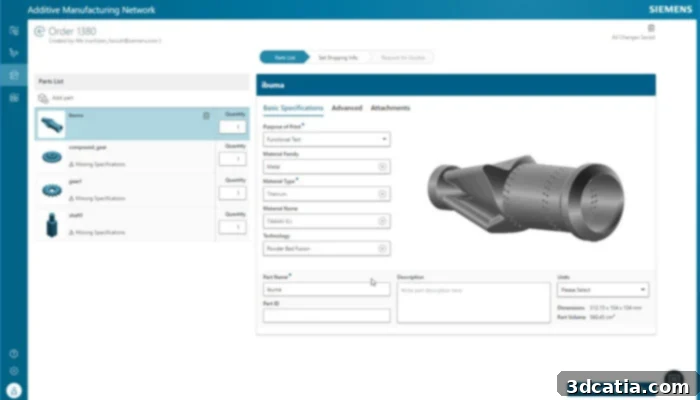Click the back arrow beside Order 1380
Screen dimensions: 700x400
pyautogui.click(x=40, y=31)
